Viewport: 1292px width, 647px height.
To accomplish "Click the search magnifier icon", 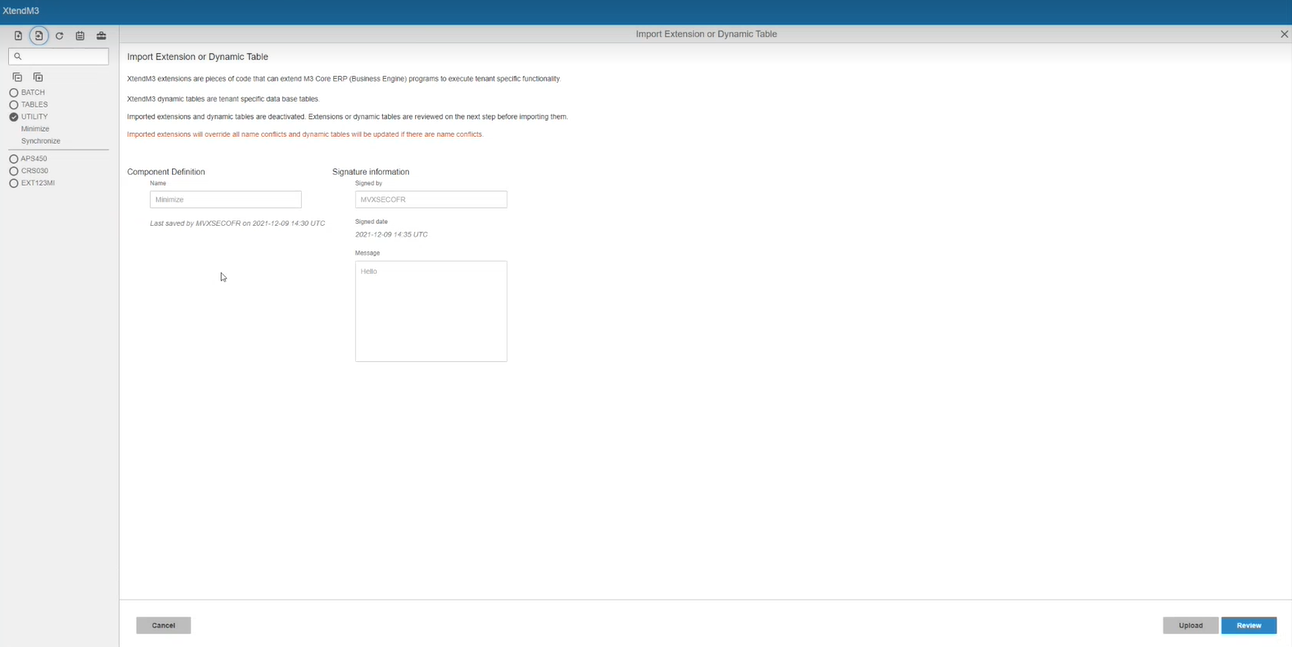I will [17, 56].
